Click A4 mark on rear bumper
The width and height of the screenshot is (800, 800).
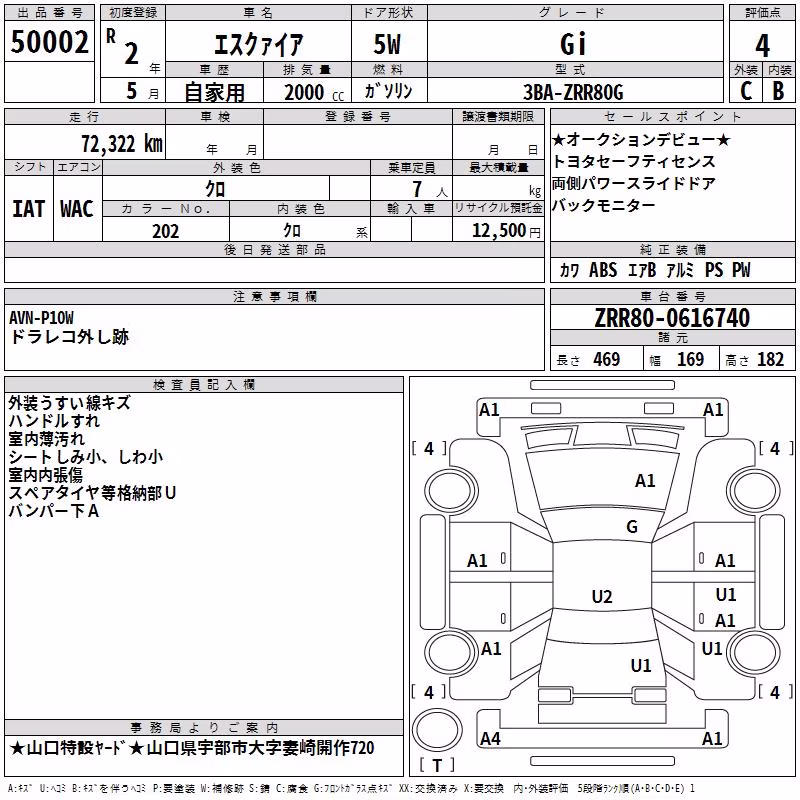click(x=490, y=738)
